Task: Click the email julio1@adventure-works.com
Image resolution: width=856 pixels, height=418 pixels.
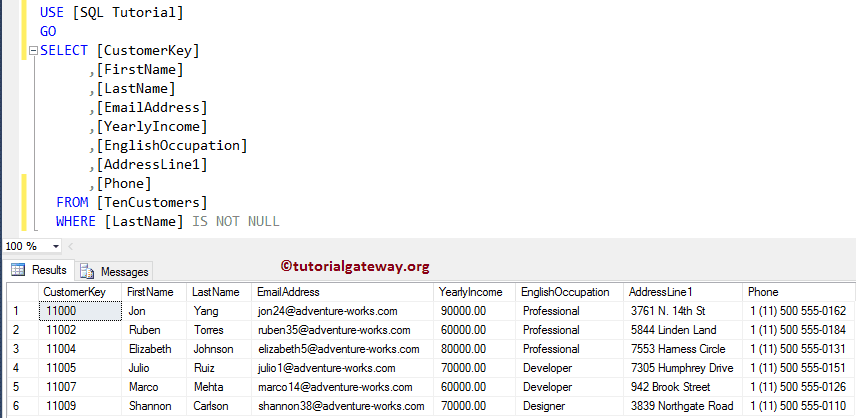Action: pyautogui.click(x=342, y=368)
